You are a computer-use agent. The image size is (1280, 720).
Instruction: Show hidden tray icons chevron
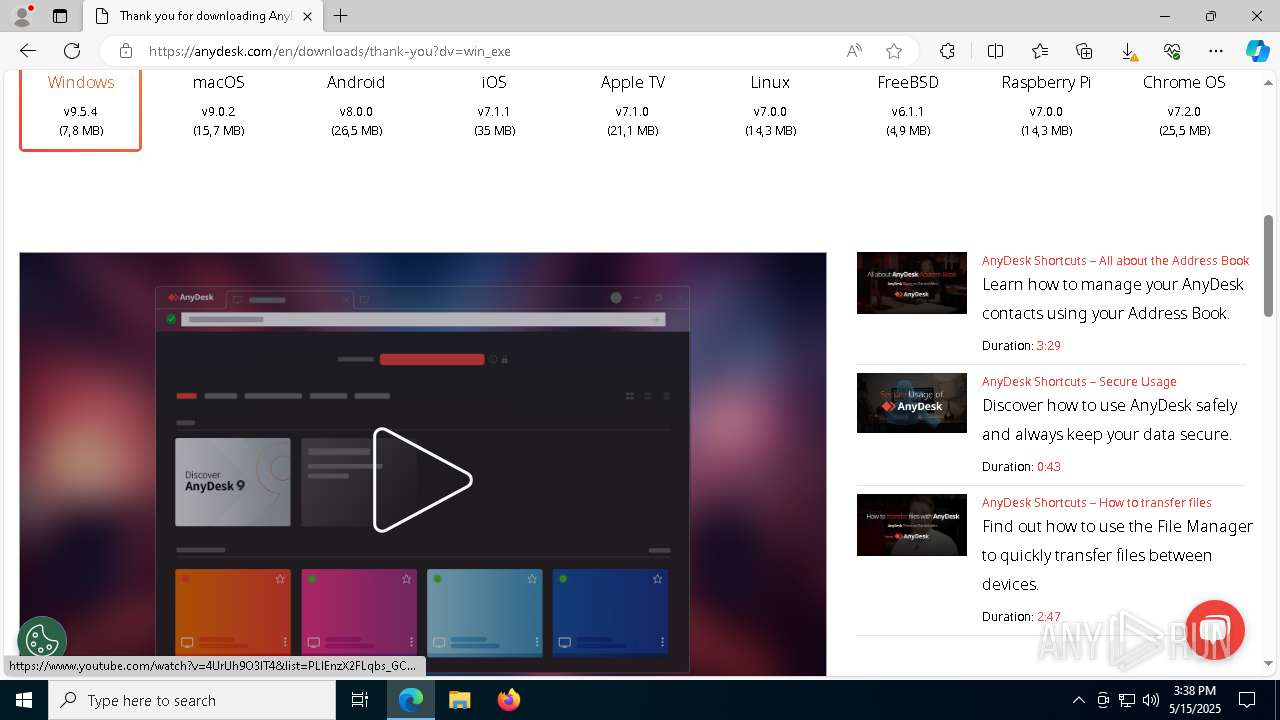pyautogui.click(x=1078, y=700)
